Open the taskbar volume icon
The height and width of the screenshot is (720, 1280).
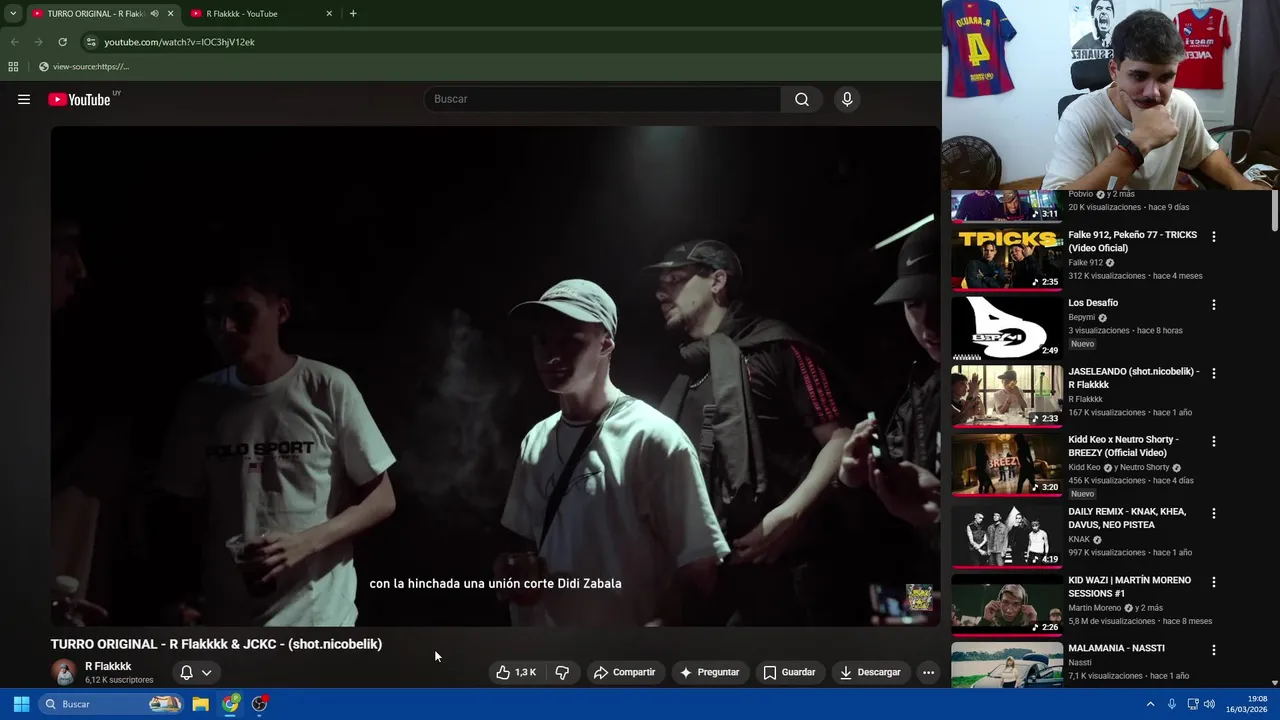1209,704
